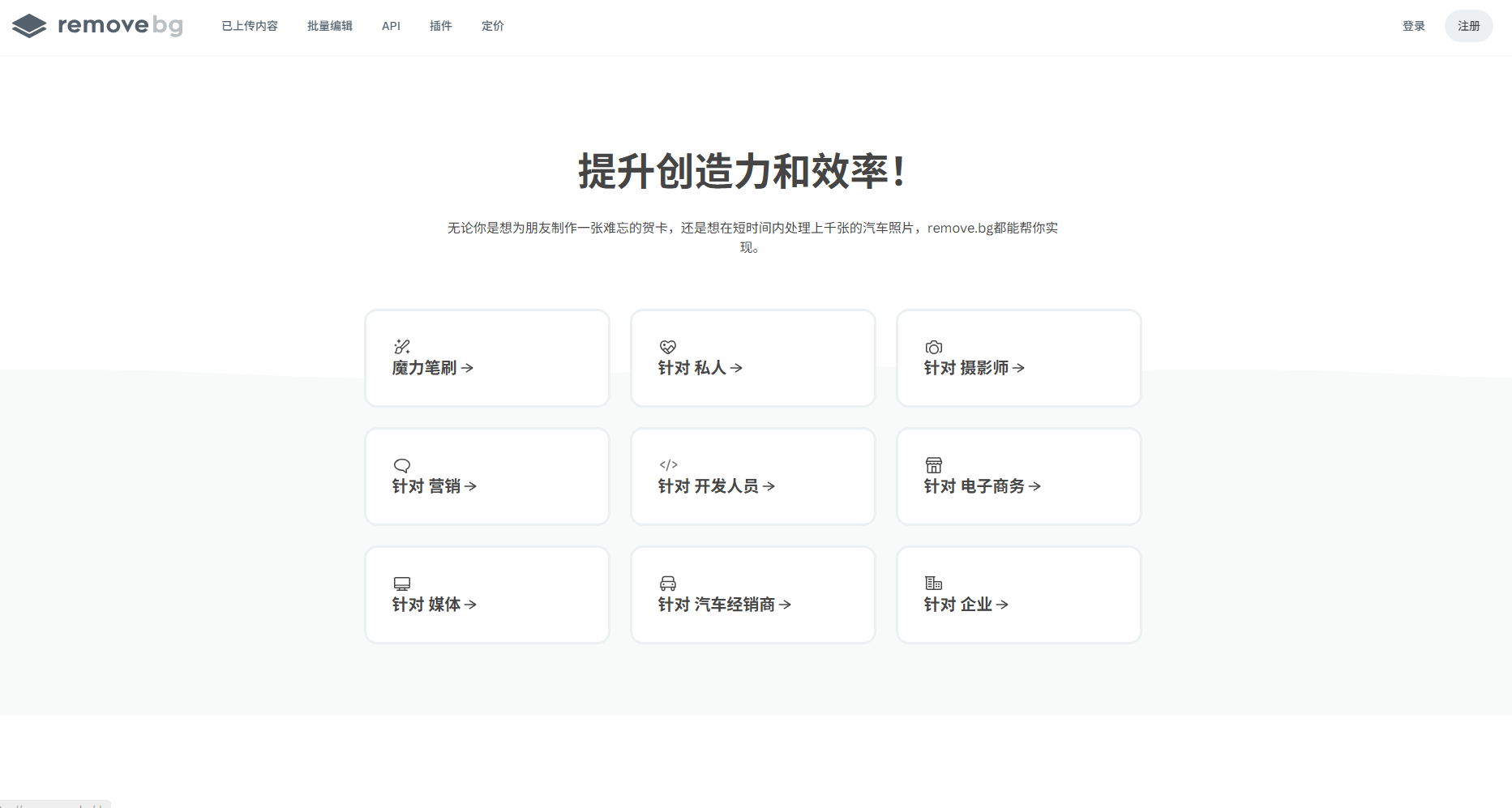Click the magic brush wand icon

402,347
